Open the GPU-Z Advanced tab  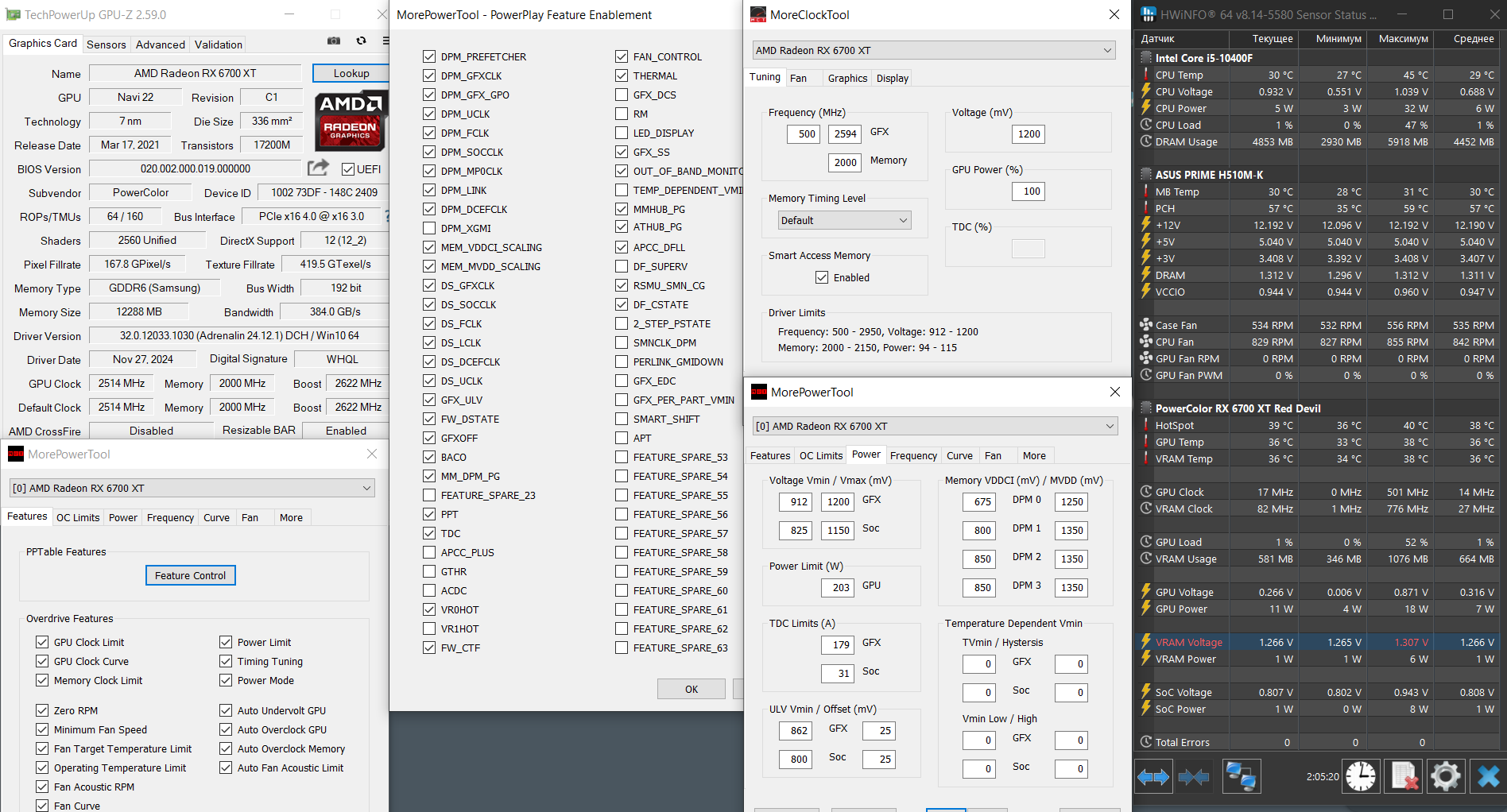point(161,44)
